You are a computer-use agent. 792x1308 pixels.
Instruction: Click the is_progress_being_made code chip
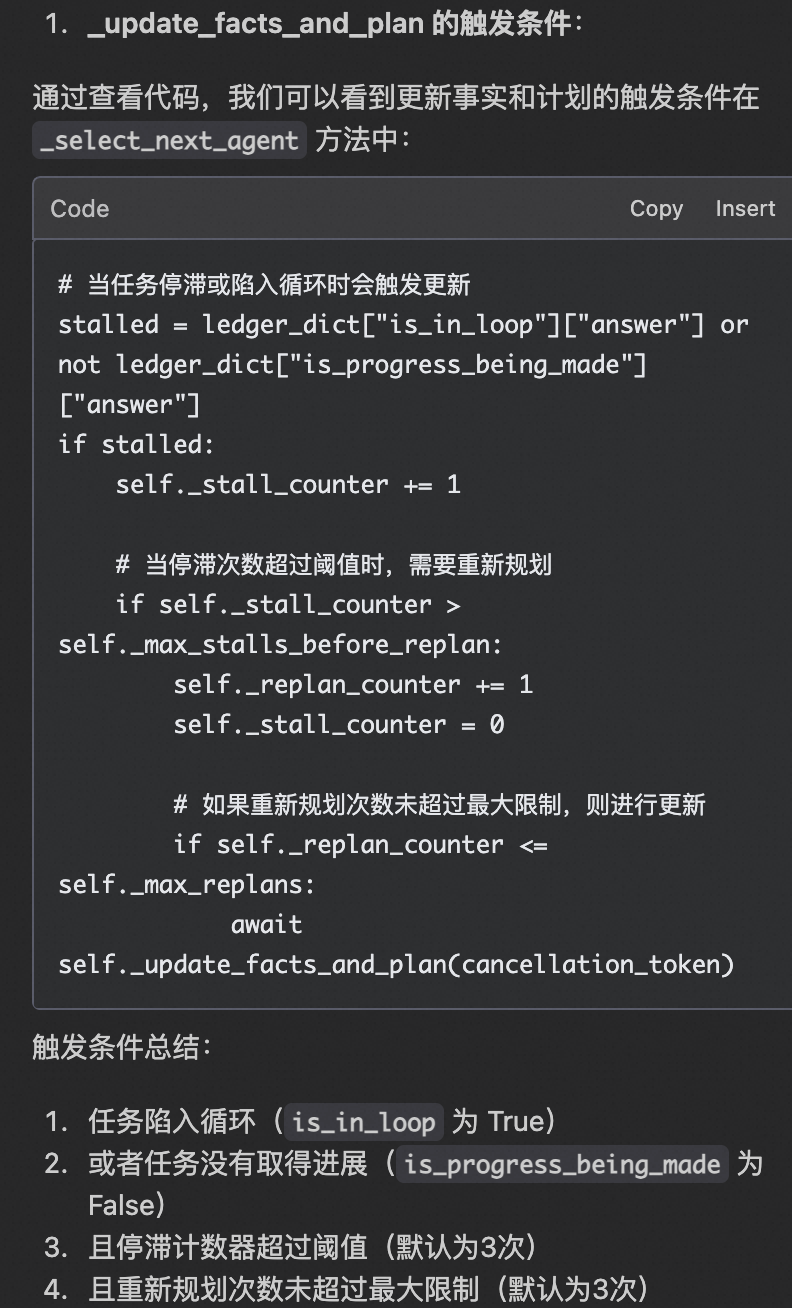(x=561, y=1164)
